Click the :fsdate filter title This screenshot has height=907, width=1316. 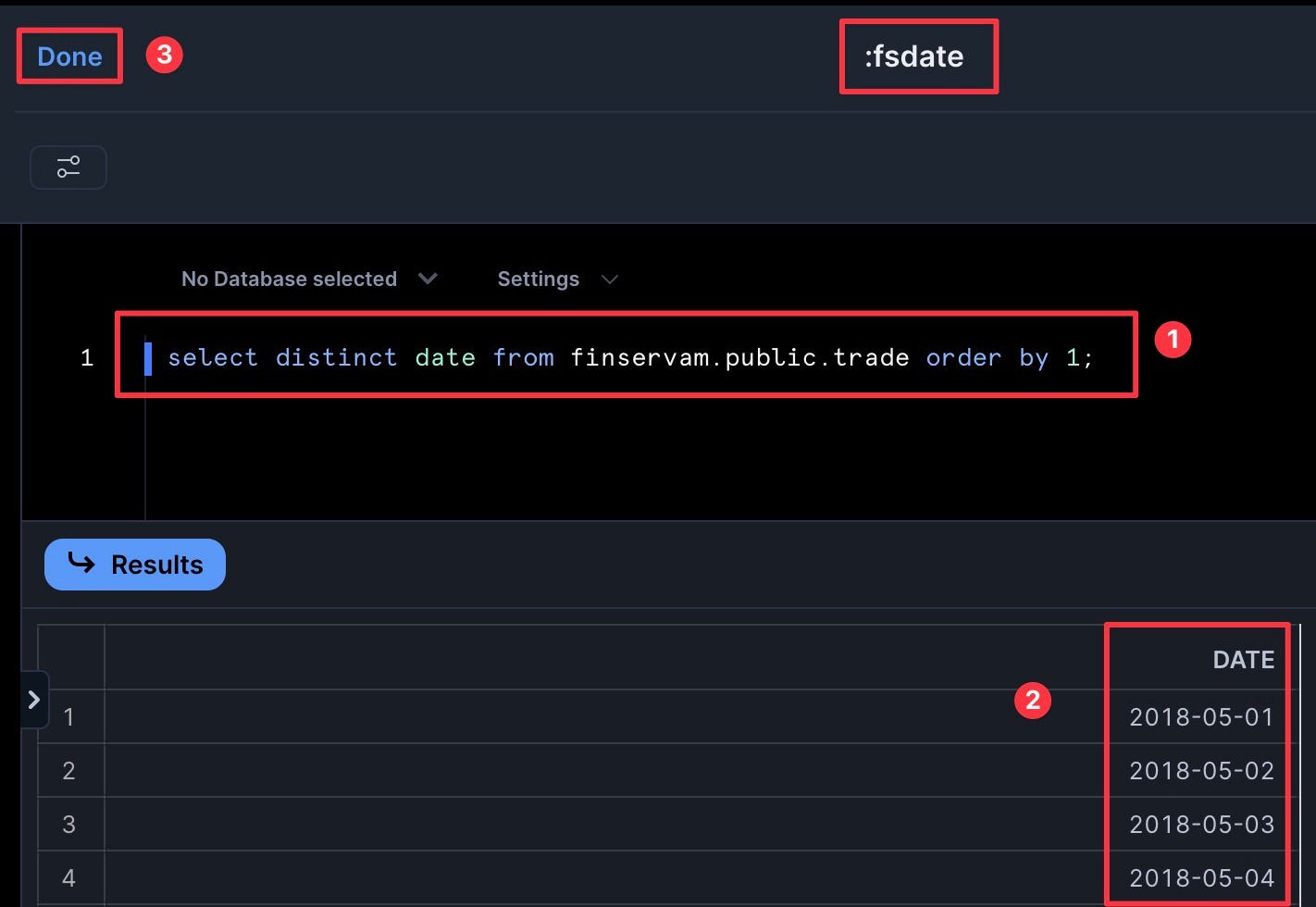pos(914,56)
